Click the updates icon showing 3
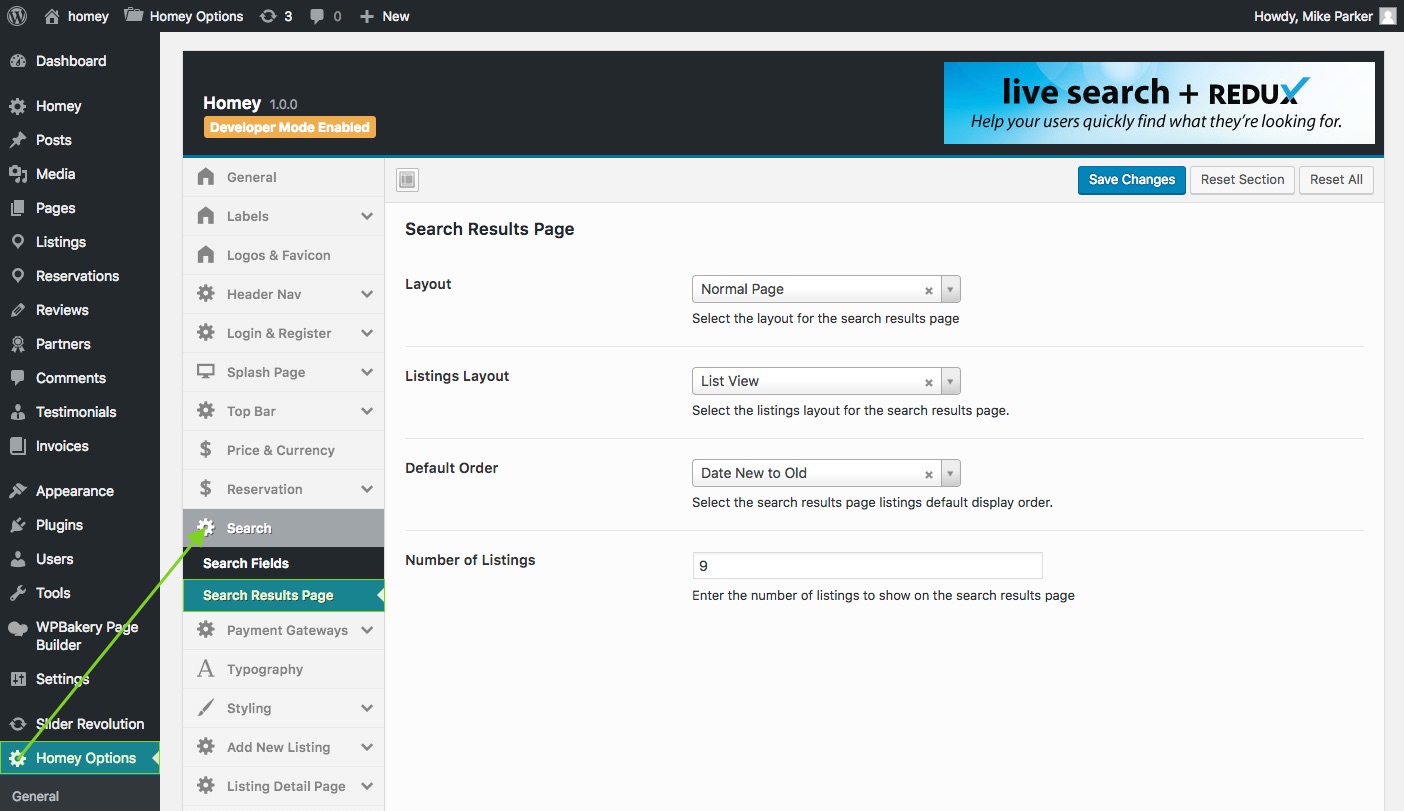 267,16
